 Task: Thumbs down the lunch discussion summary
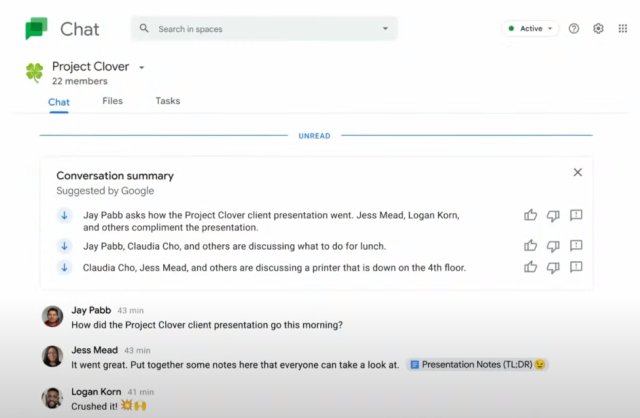coord(553,246)
